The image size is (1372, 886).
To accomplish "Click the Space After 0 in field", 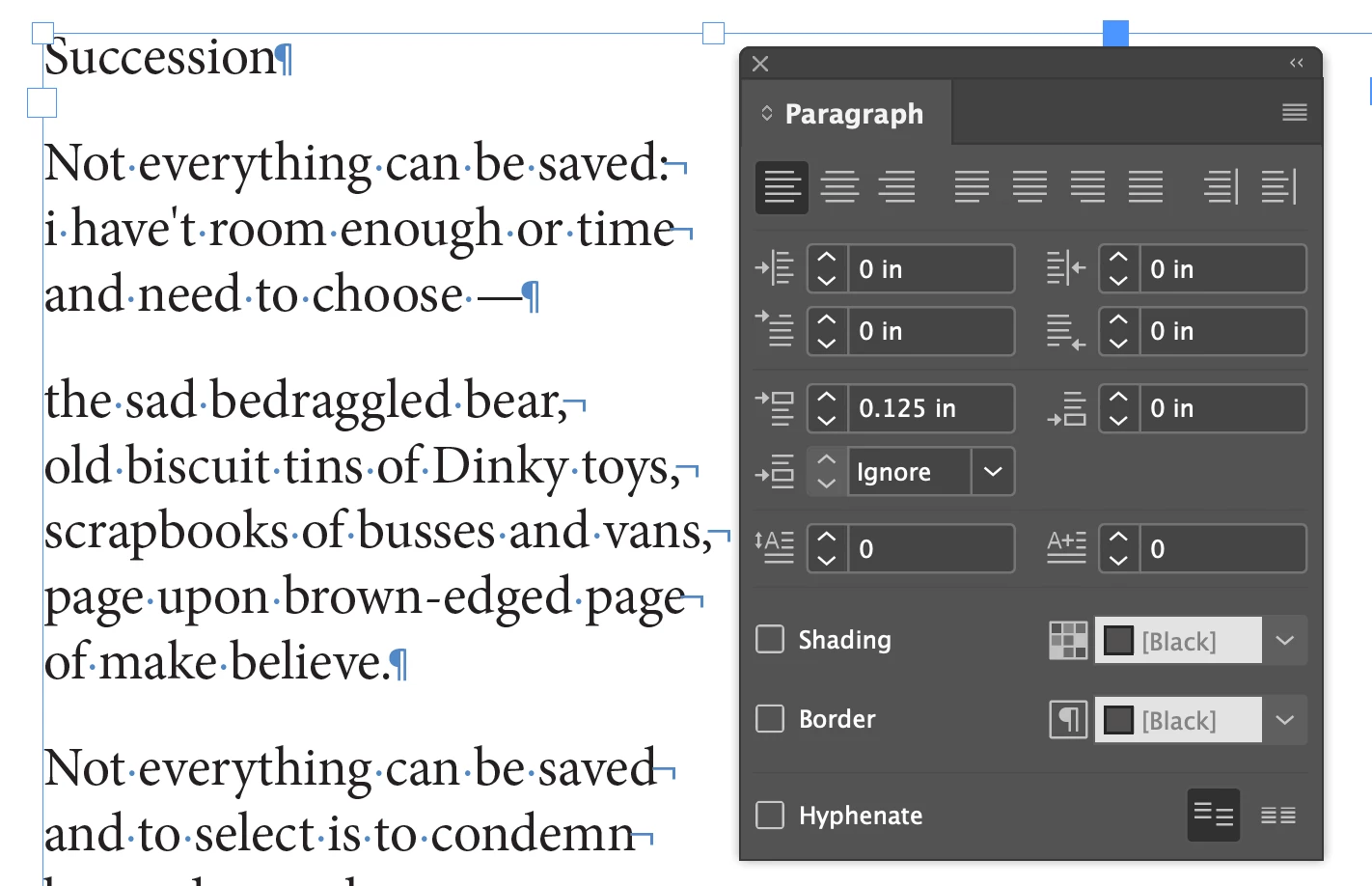I will pyautogui.click(x=1222, y=407).
